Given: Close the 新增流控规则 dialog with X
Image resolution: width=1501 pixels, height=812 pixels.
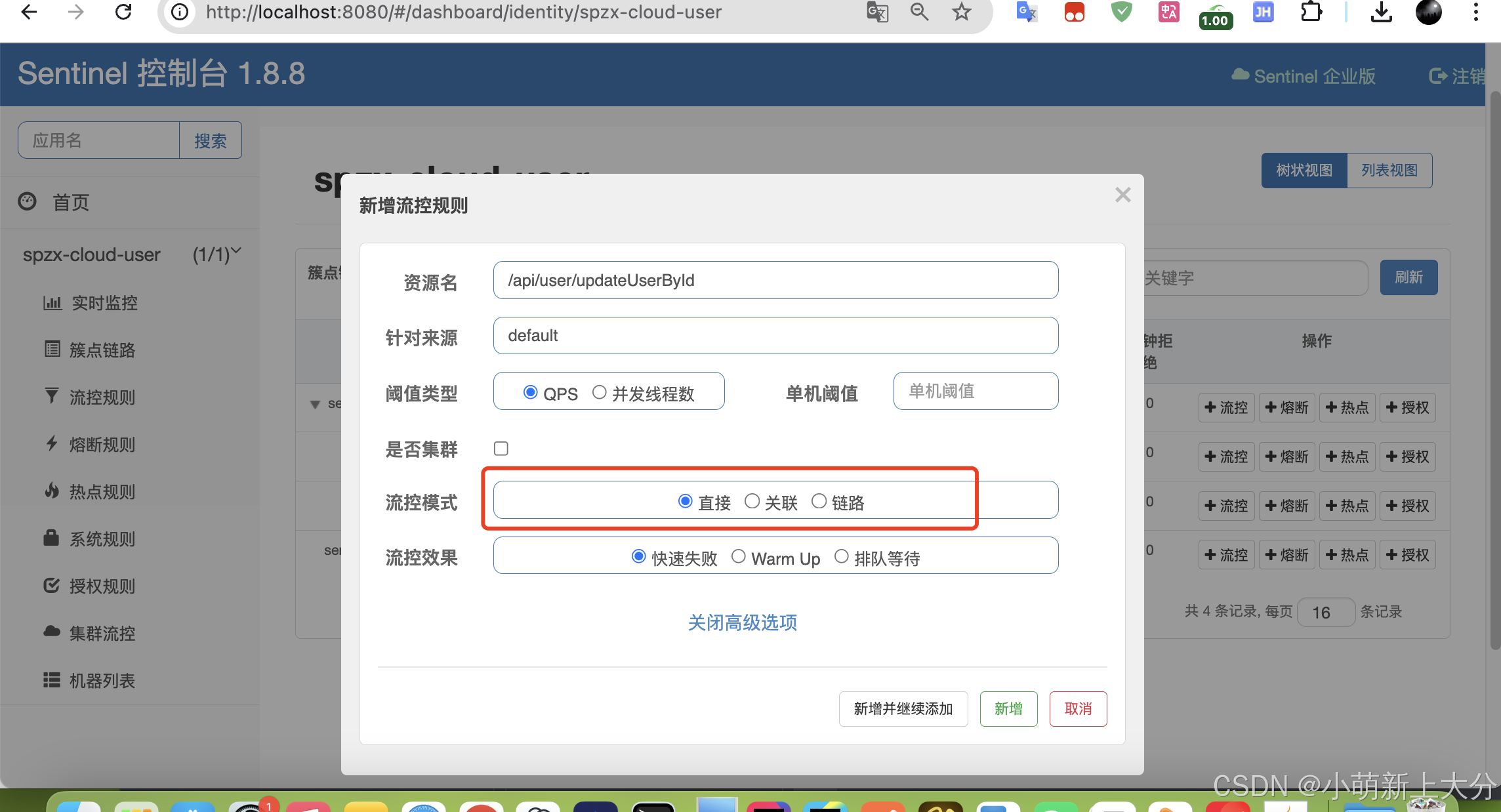Looking at the screenshot, I should tap(1122, 195).
